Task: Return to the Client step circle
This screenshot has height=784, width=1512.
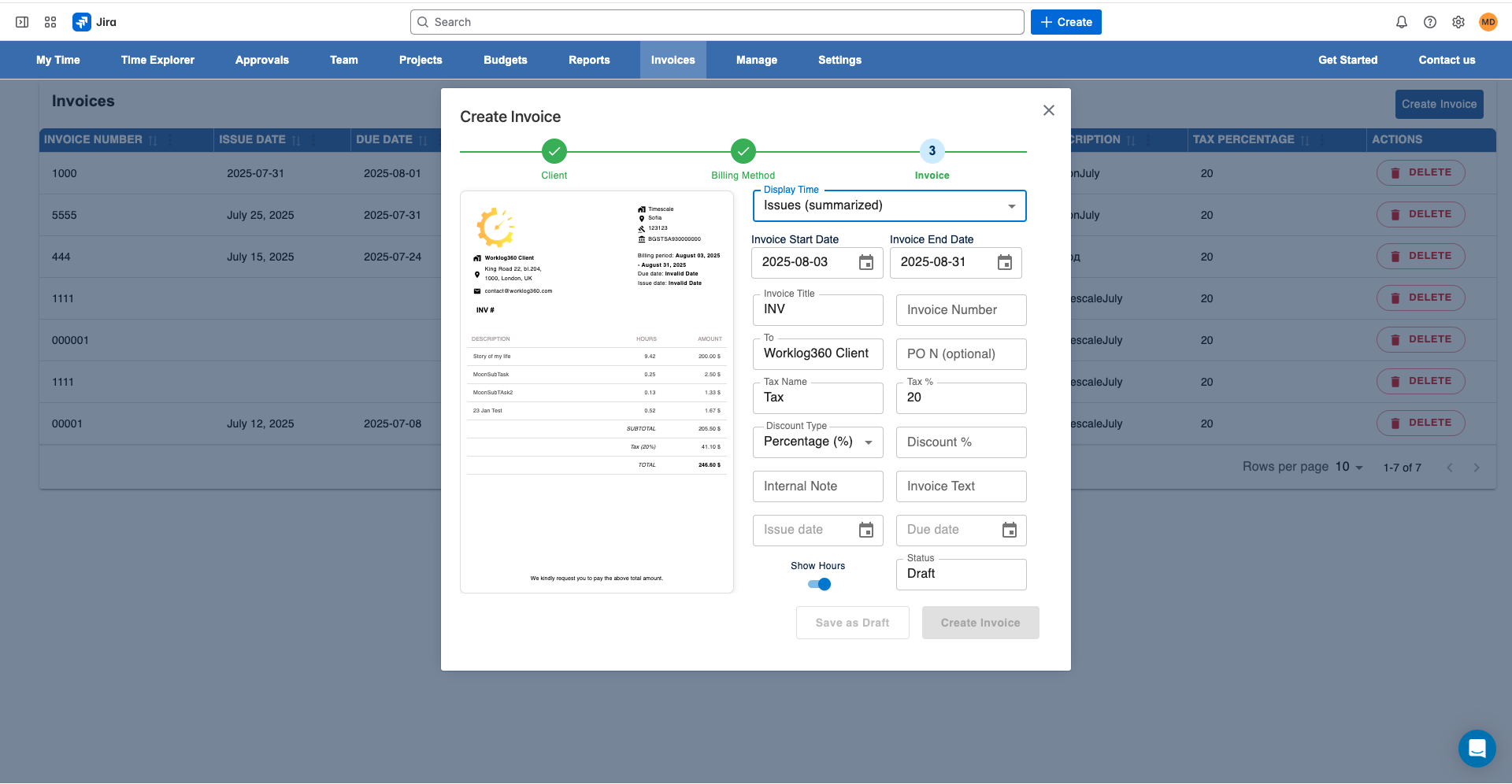Action: (x=554, y=151)
